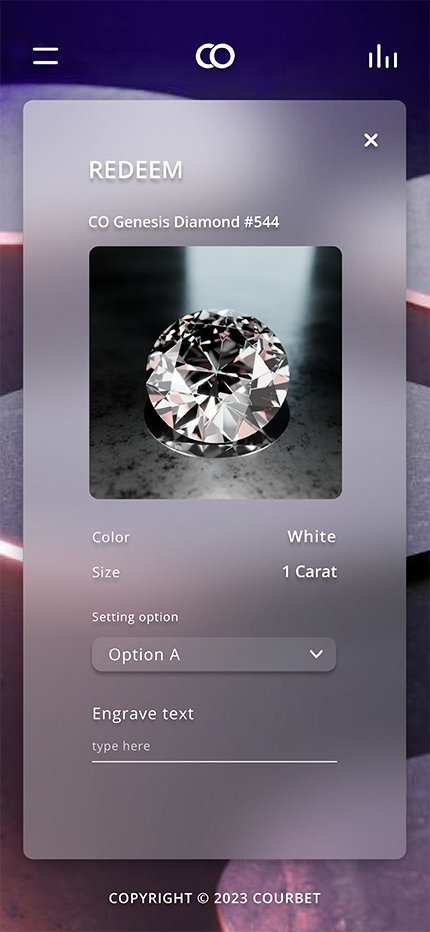Click the CO Genesis Diamond #544 title
Viewport: 430px width, 932px height.
(184, 222)
